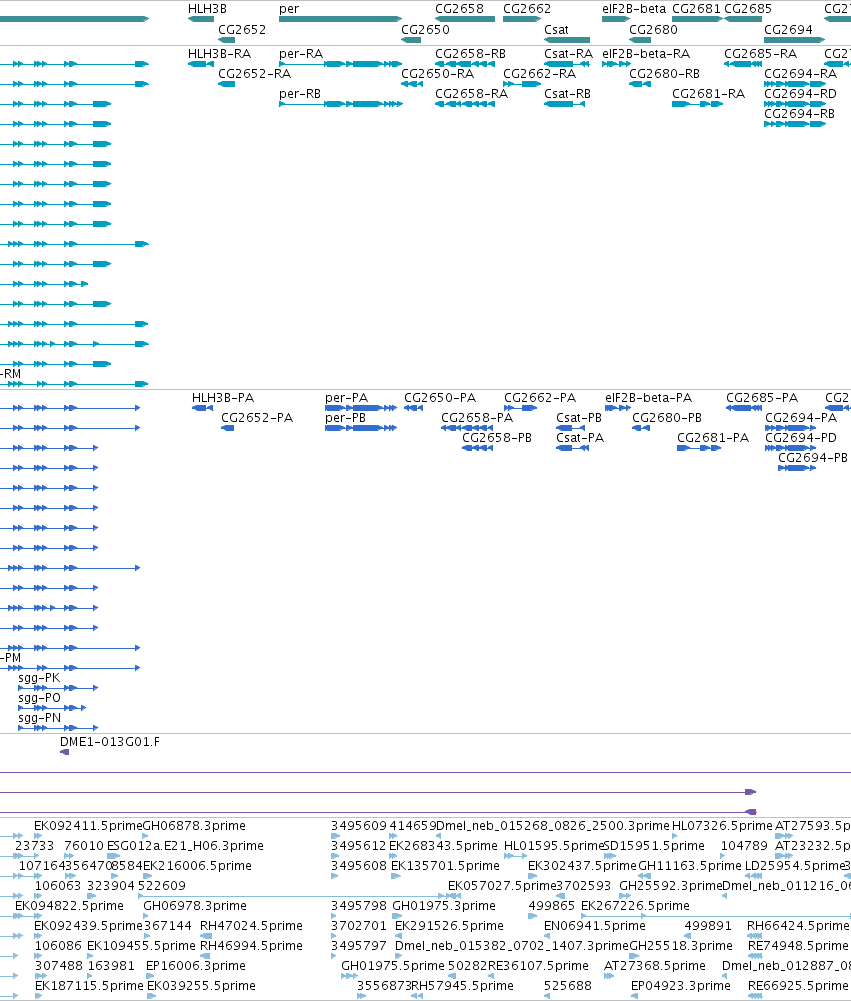Screen dimensions: 851x1001
Task: Open the CG2681 gene label
Action: click(x=696, y=9)
